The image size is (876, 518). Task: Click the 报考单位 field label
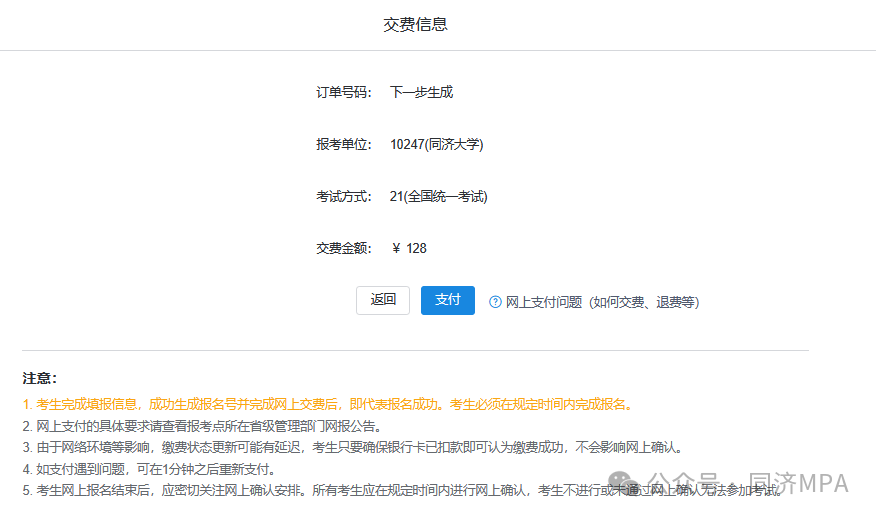[x=343, y=145]
